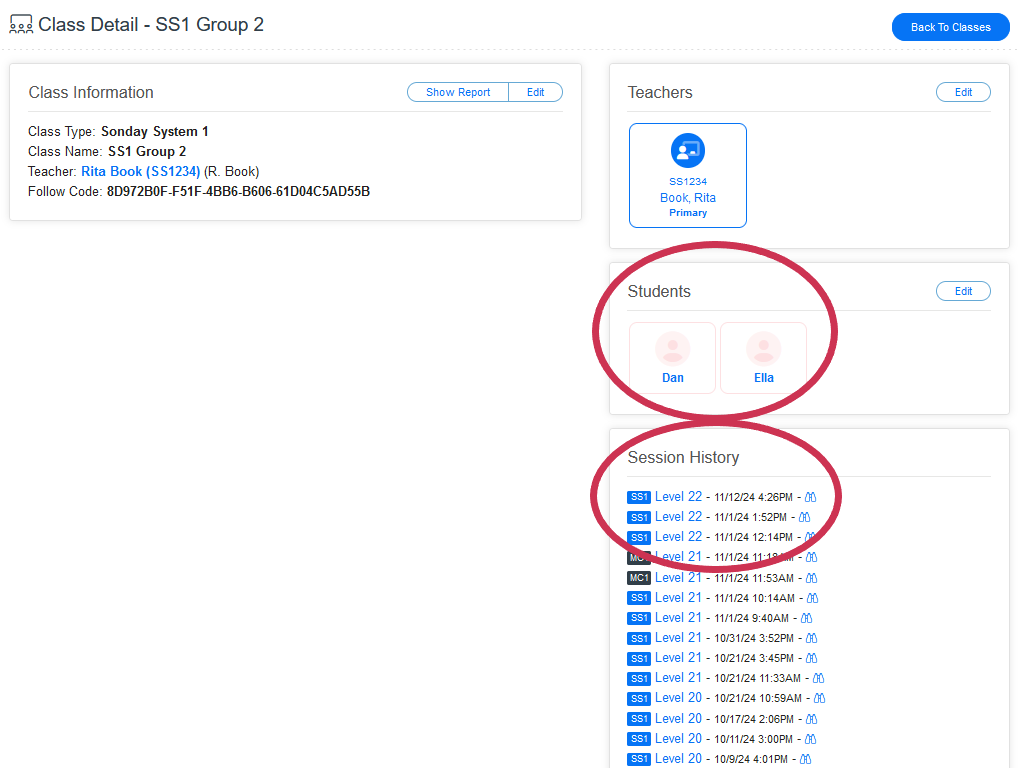Open Level 20 session from 10/17/24 2:06PM
Viewport: 1020px width, 768px height.
(678, 718)
